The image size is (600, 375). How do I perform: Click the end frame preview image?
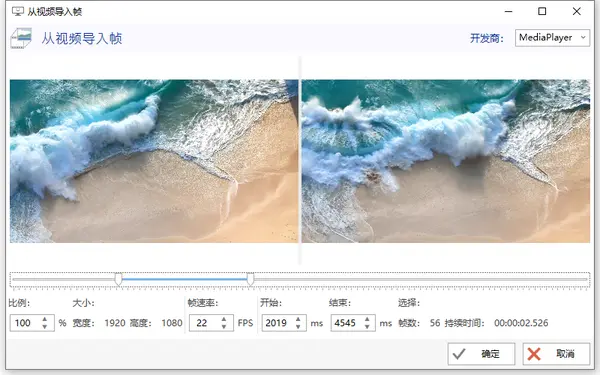click(x=446, y=161)
